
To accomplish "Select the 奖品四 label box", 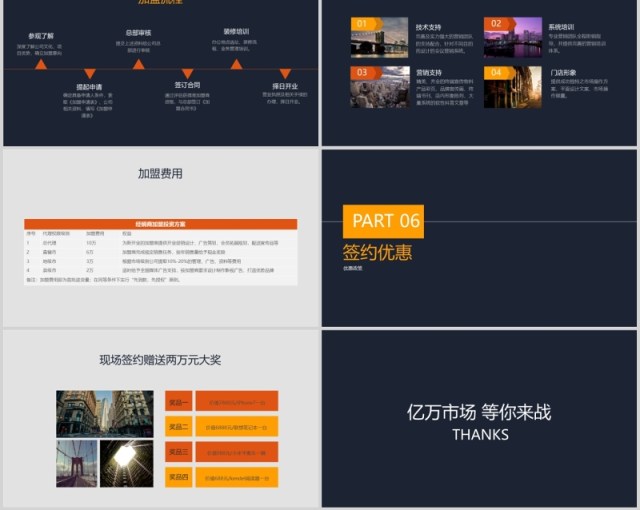I will click(x=178, y=477).
